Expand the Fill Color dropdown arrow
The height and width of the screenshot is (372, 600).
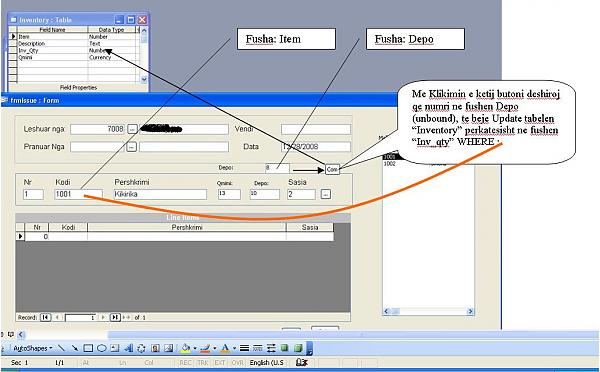point(195,348)
